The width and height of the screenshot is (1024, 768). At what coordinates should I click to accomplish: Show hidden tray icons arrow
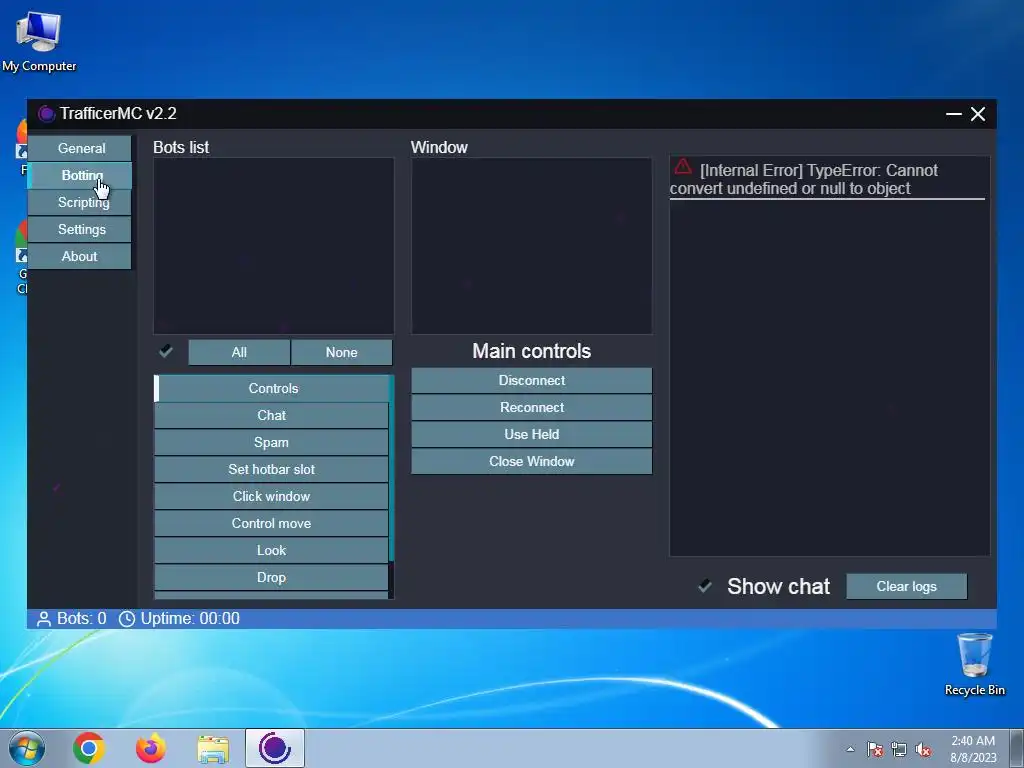[850, 749]
